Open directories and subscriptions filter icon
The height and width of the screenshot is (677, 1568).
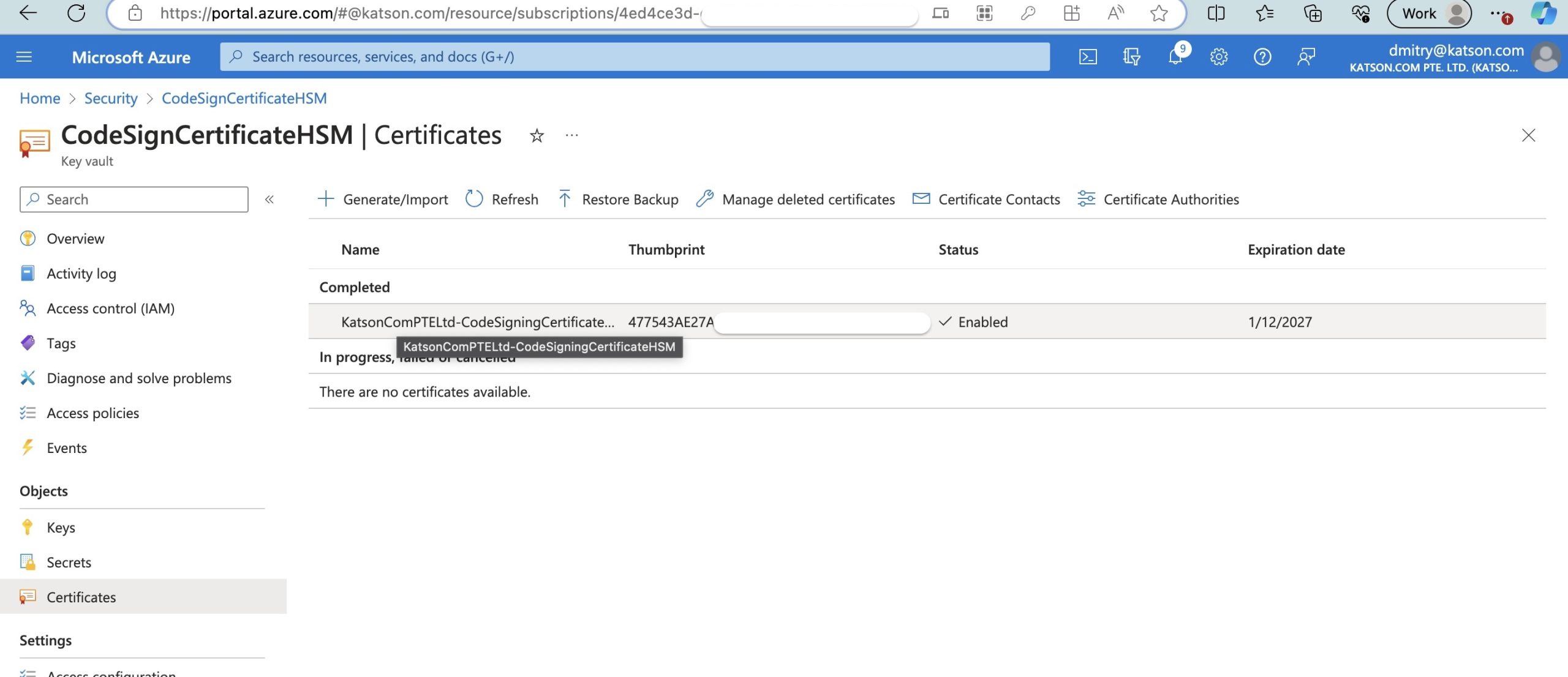tap(1131, 57)
